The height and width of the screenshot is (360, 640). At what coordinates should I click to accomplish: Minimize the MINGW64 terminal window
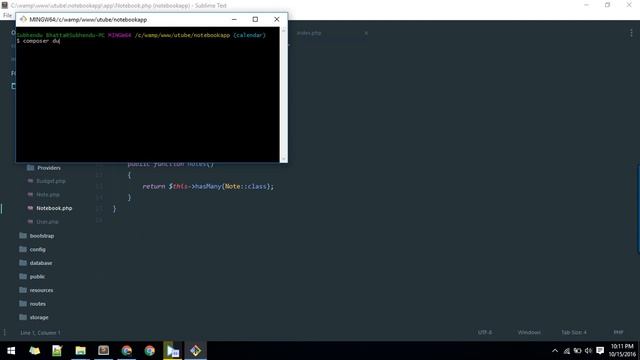(234, 19)
